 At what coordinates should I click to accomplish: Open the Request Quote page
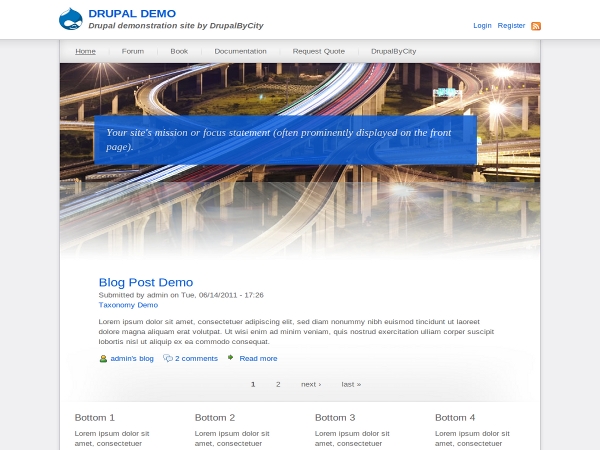click(319, 51)
